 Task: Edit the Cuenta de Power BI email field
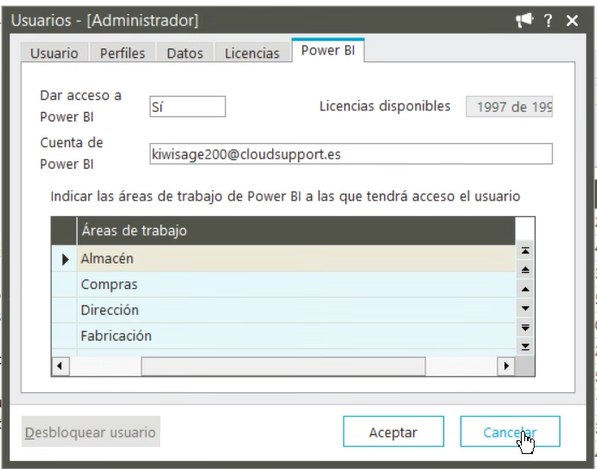click(351, 154)
